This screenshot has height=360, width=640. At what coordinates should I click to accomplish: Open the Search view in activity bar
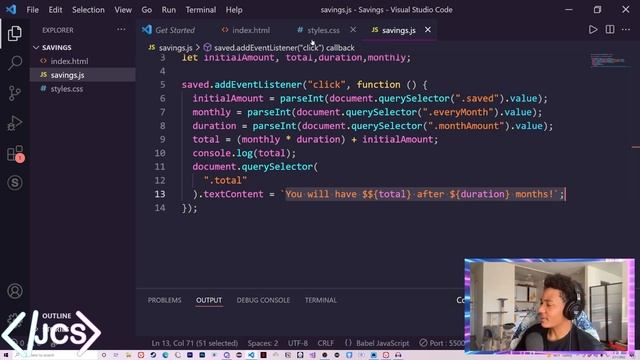(x=15, y=63)
